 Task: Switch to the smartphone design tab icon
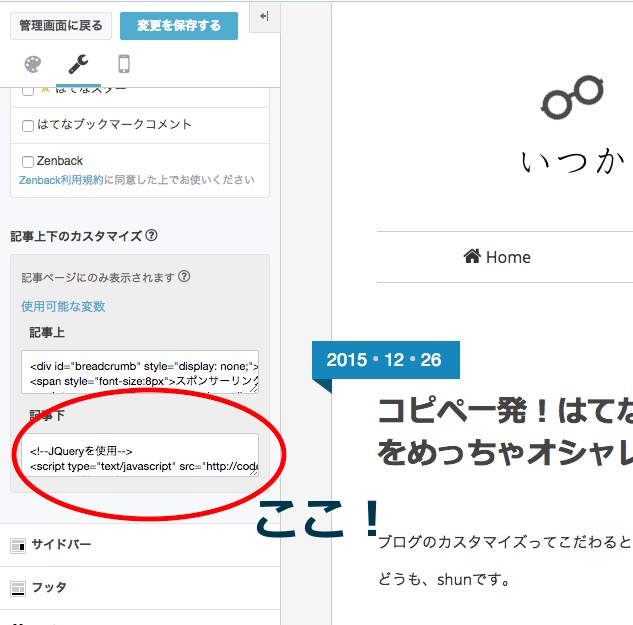coord(124,64)
